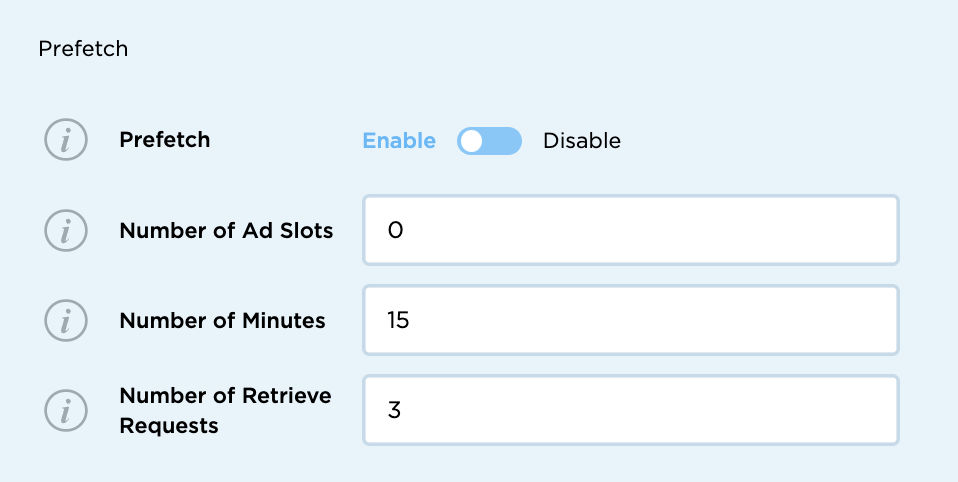
Task: Click the value 3 in Retrieve Requests
Action: pos(394,410)
